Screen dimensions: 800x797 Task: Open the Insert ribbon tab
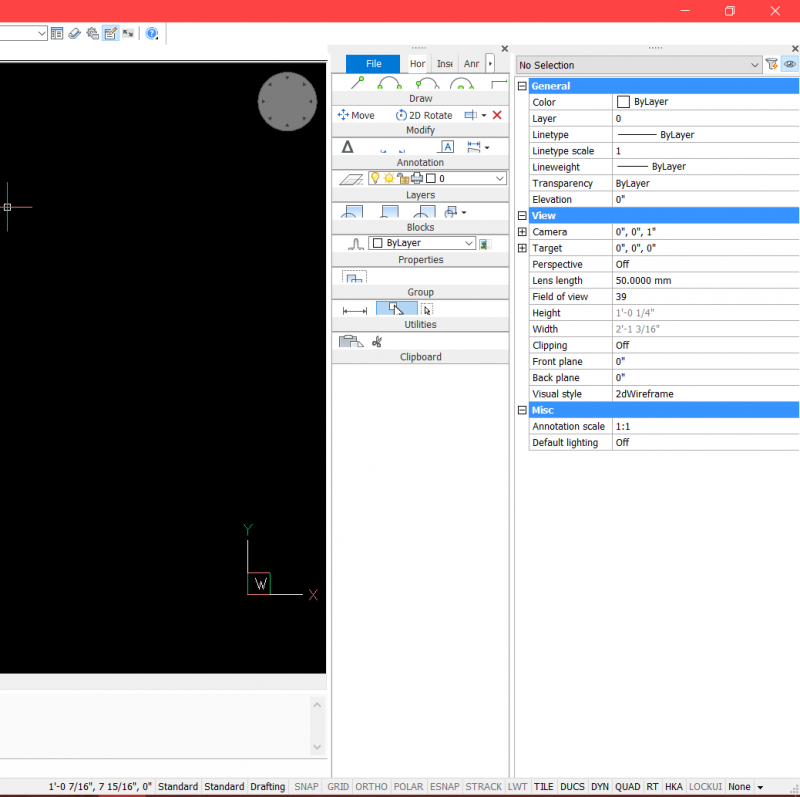pos(444,63)
